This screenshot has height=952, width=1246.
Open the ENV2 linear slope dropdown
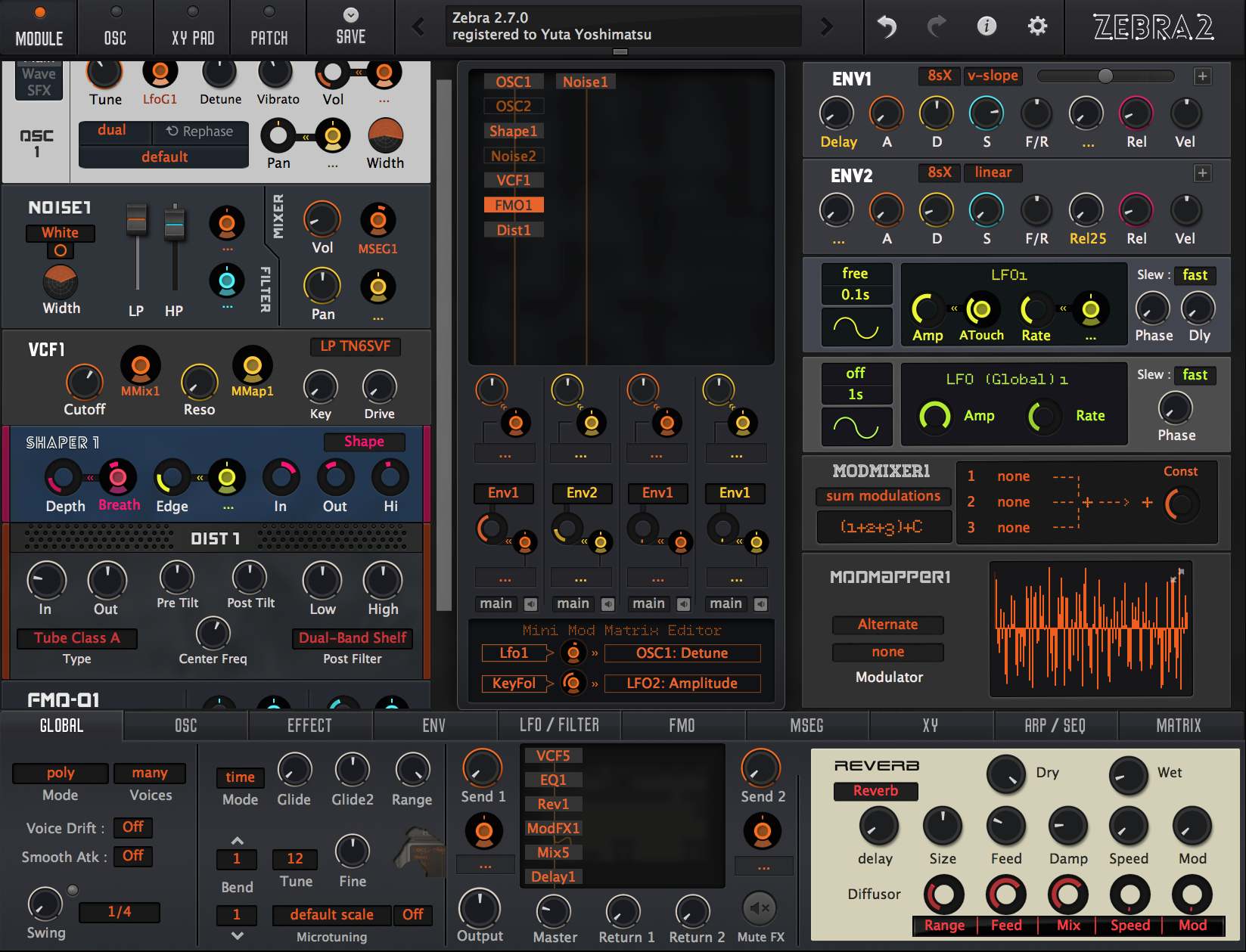[x=993, y=172]
